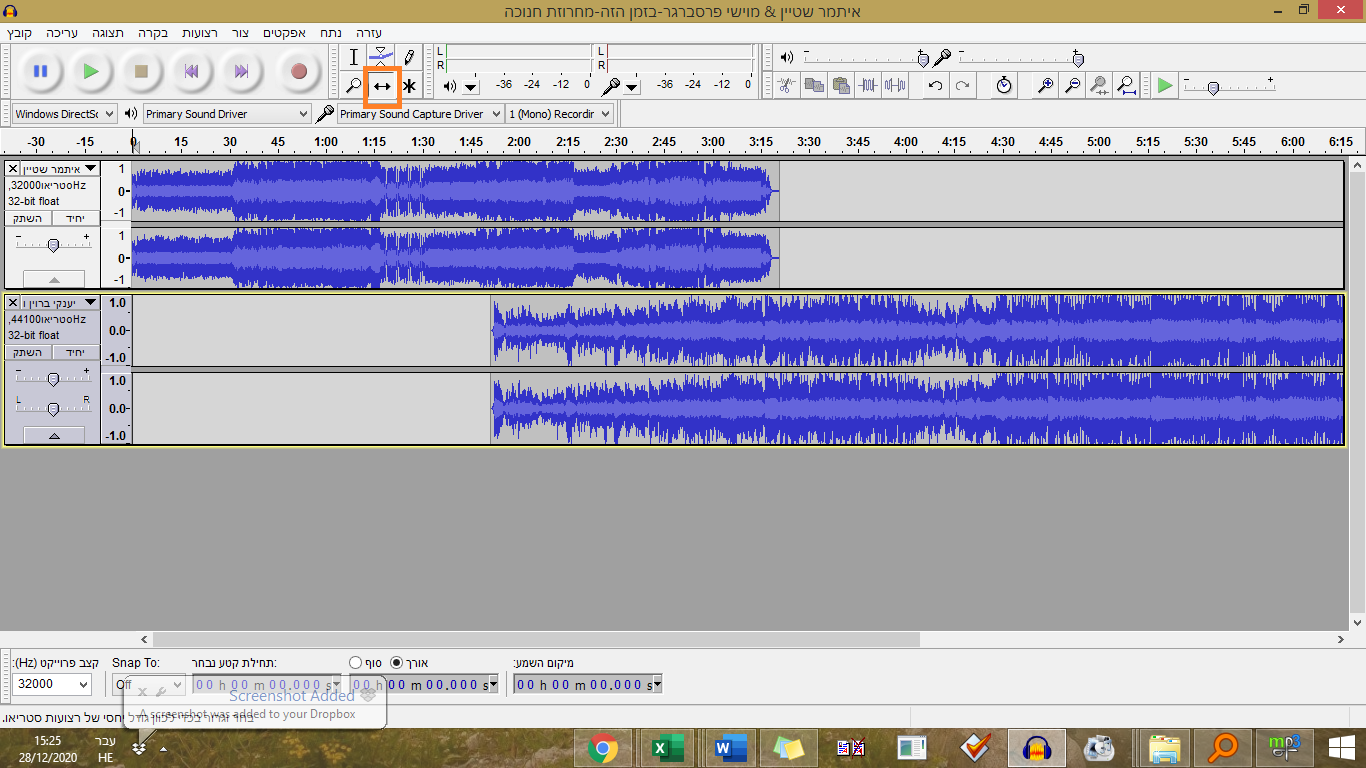Skip to the start of the project
This screenshot has height=768, width=1366.
pos(191,71)
